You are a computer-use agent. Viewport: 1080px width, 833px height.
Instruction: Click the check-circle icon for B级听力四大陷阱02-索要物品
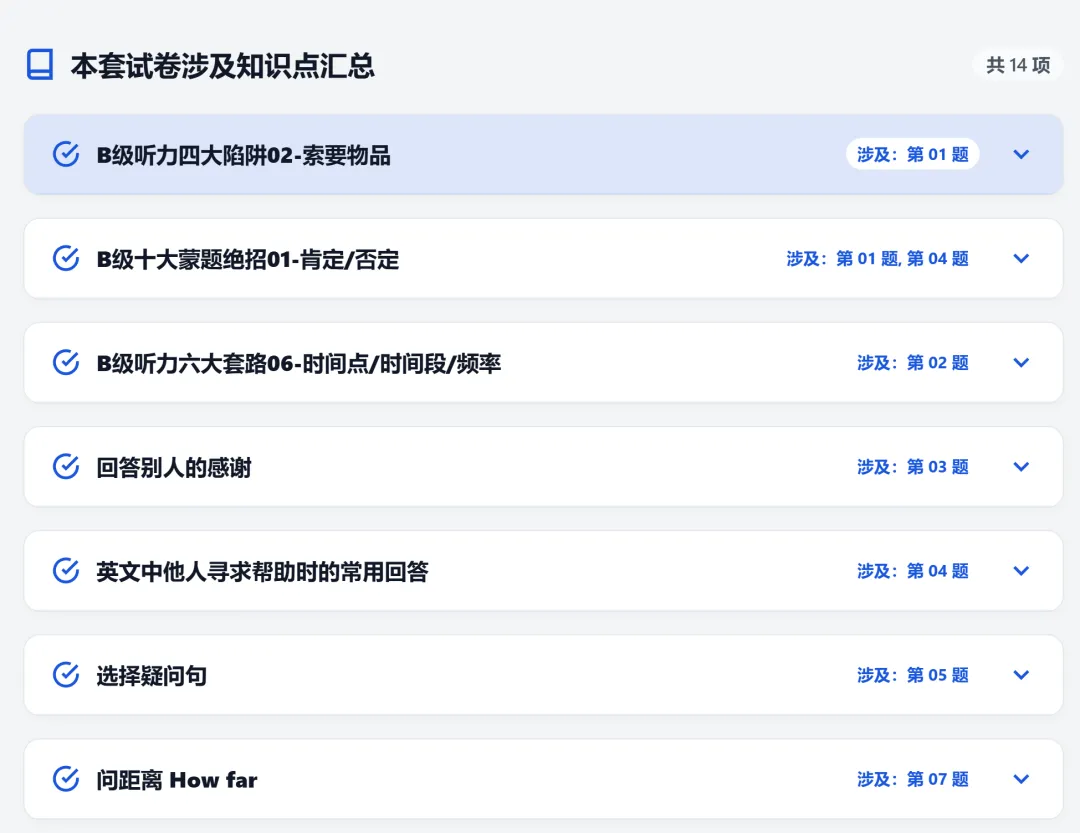click(66, 154)
